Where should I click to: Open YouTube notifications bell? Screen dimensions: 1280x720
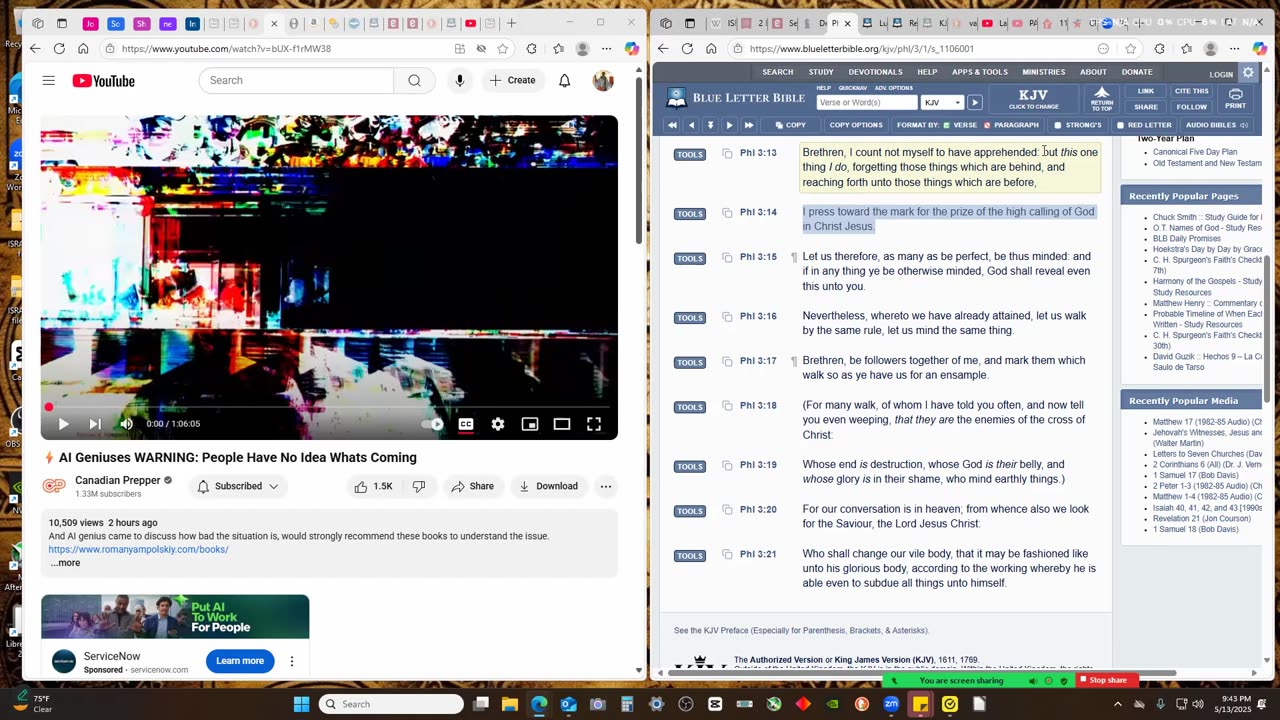pyautogui.click(x=565, y=80)
